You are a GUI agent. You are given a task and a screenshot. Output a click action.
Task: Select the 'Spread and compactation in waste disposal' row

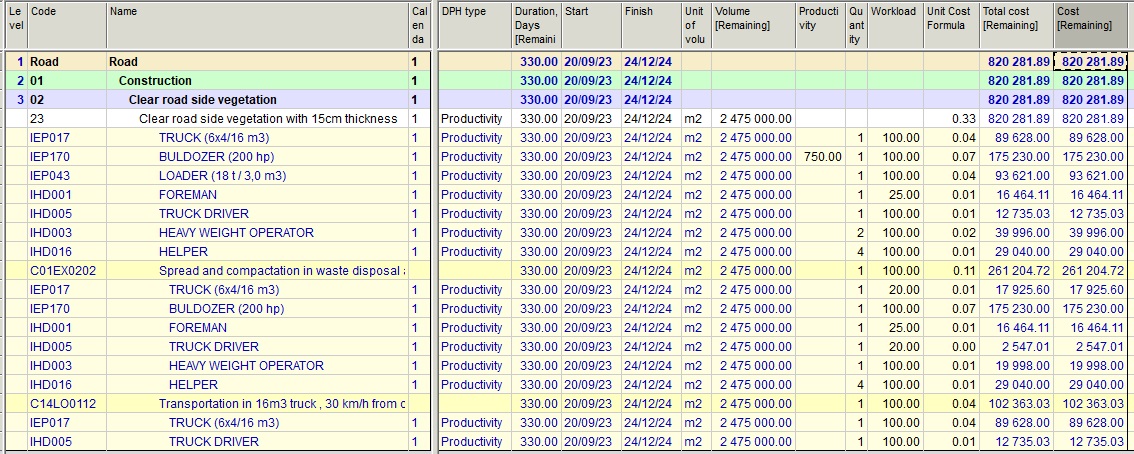(x=282, y=270)
